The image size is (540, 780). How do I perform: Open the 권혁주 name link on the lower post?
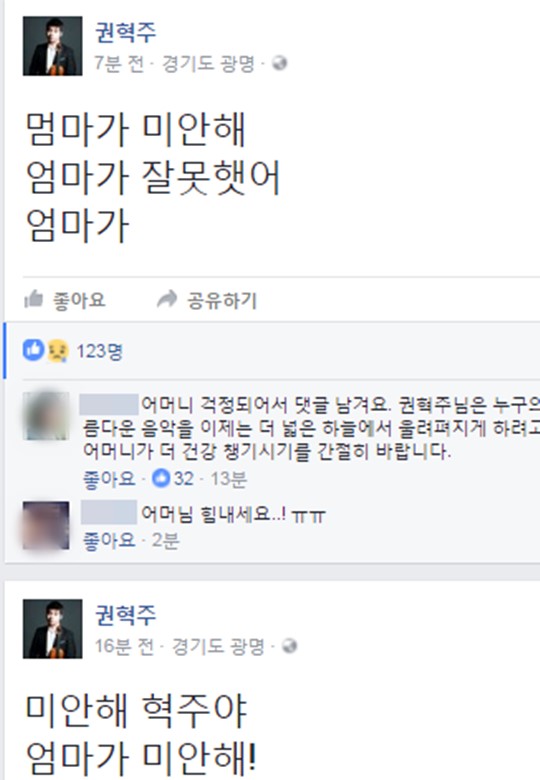125,615
